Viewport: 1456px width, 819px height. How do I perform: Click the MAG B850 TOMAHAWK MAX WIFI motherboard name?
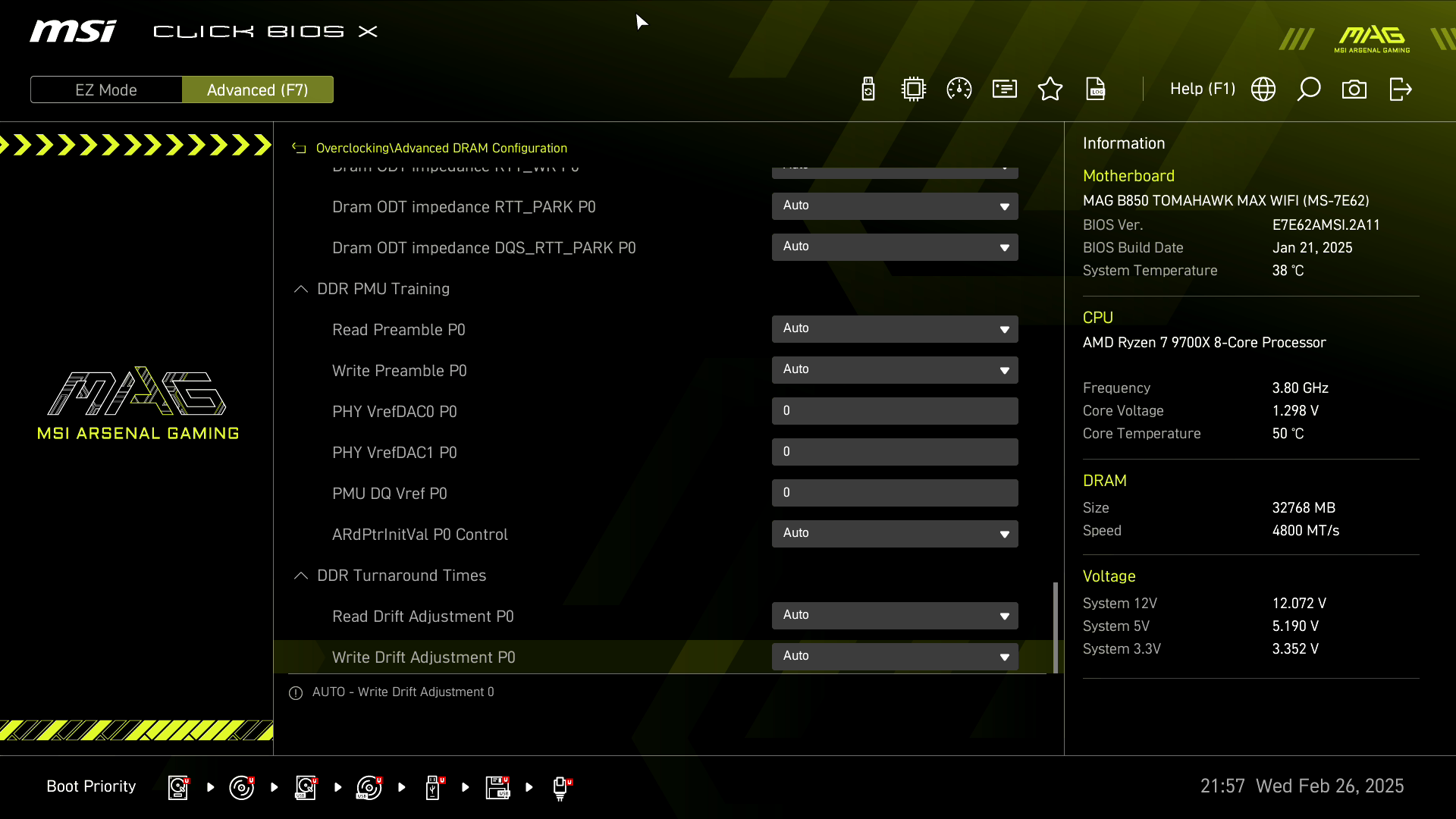(x=1226, y=201)
